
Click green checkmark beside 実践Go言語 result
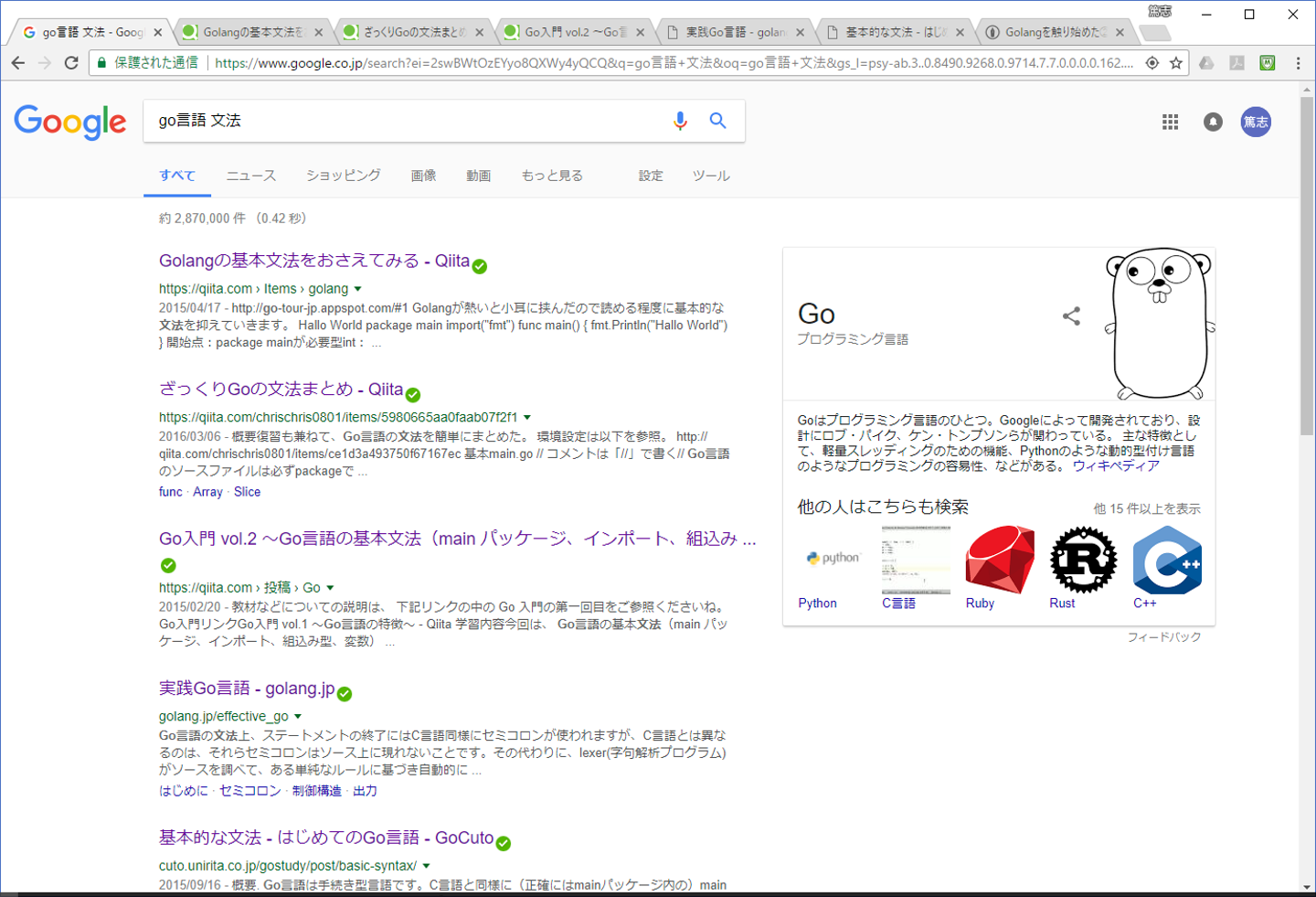point(345,694)
